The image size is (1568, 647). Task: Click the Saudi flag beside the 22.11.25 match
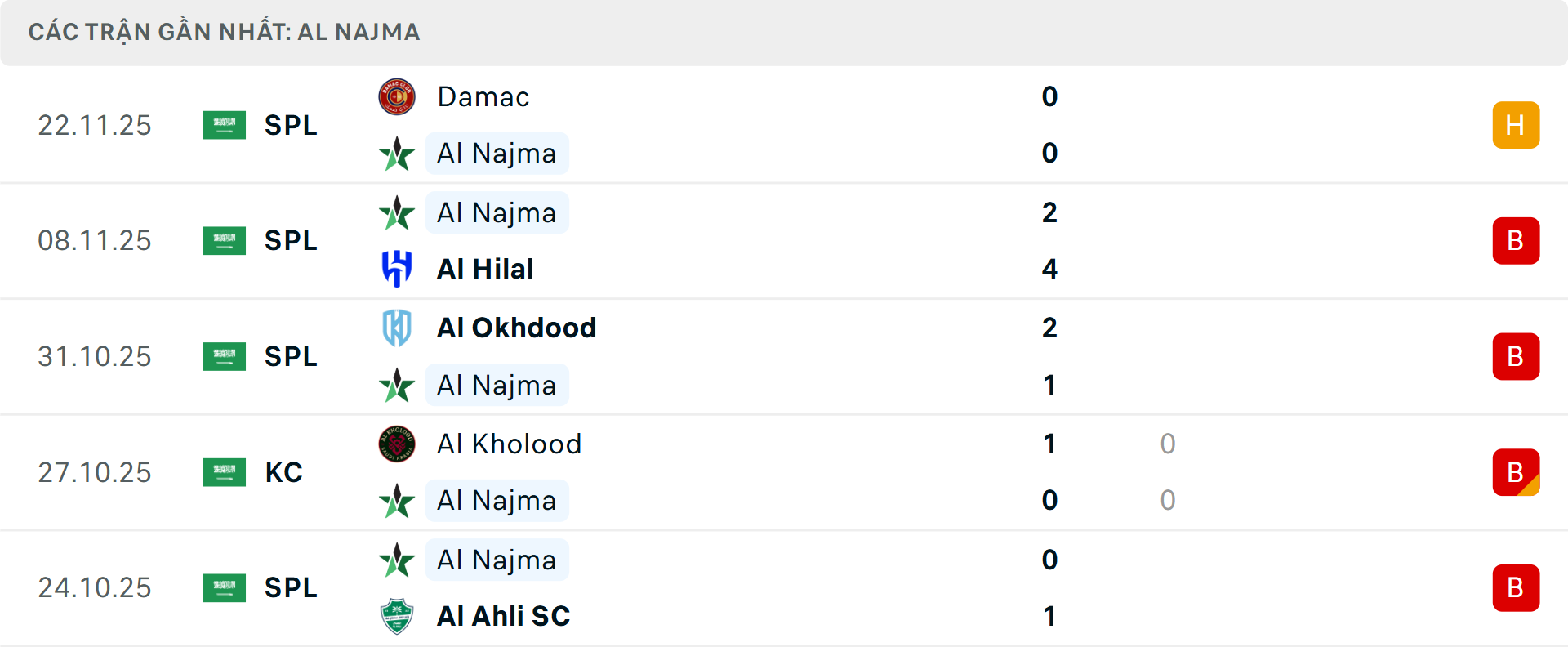pyautogui.click(x=225, y=125)
